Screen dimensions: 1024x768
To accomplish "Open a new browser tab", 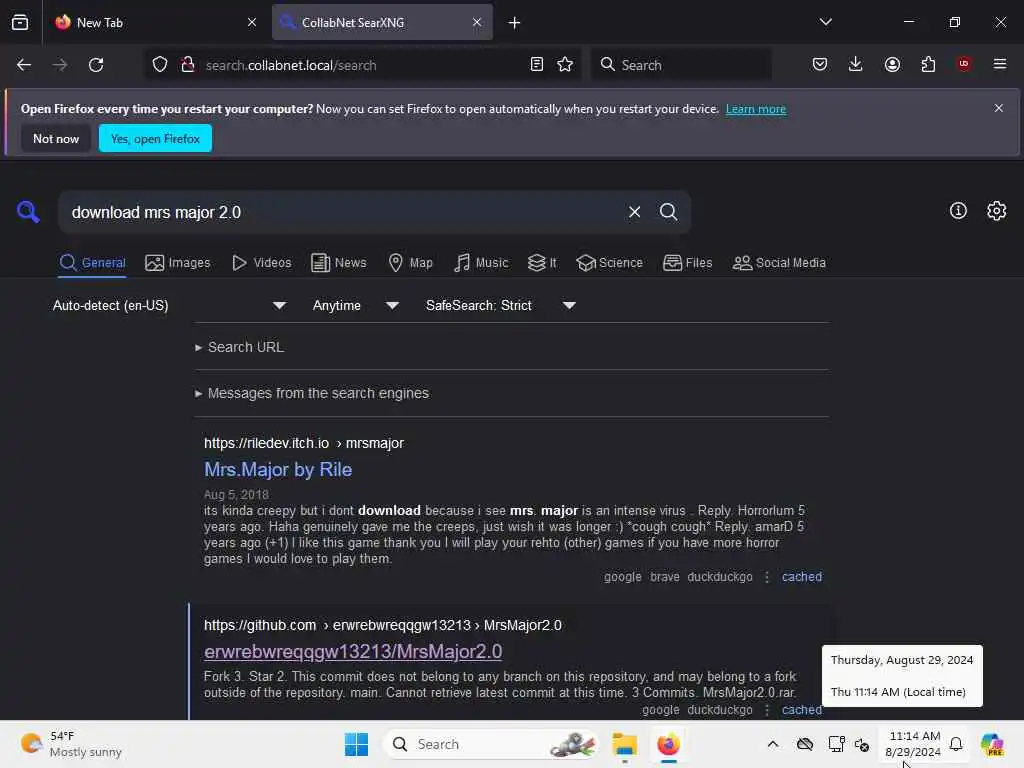I will pyautogui.click(x=515, y=23).
